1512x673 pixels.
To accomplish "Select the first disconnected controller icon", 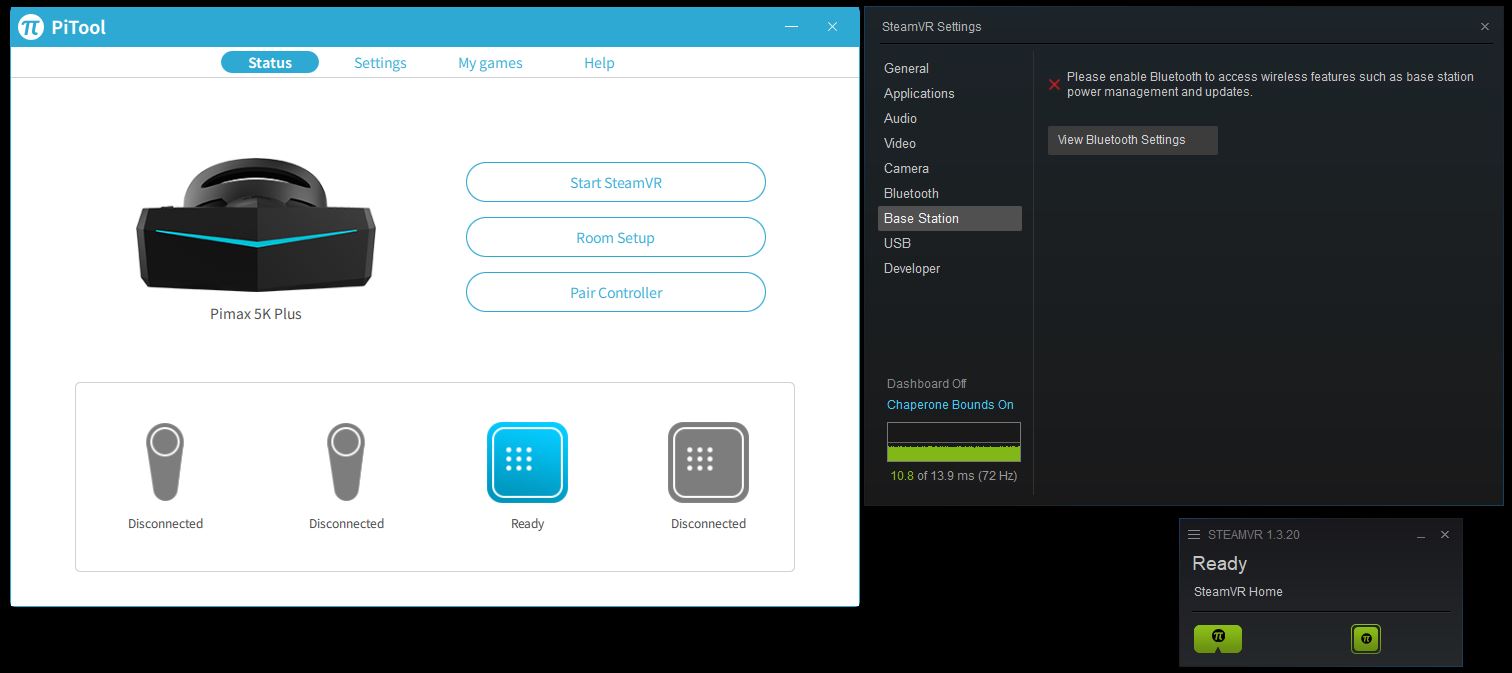I will pyautogui.click(x=165, y=461).
